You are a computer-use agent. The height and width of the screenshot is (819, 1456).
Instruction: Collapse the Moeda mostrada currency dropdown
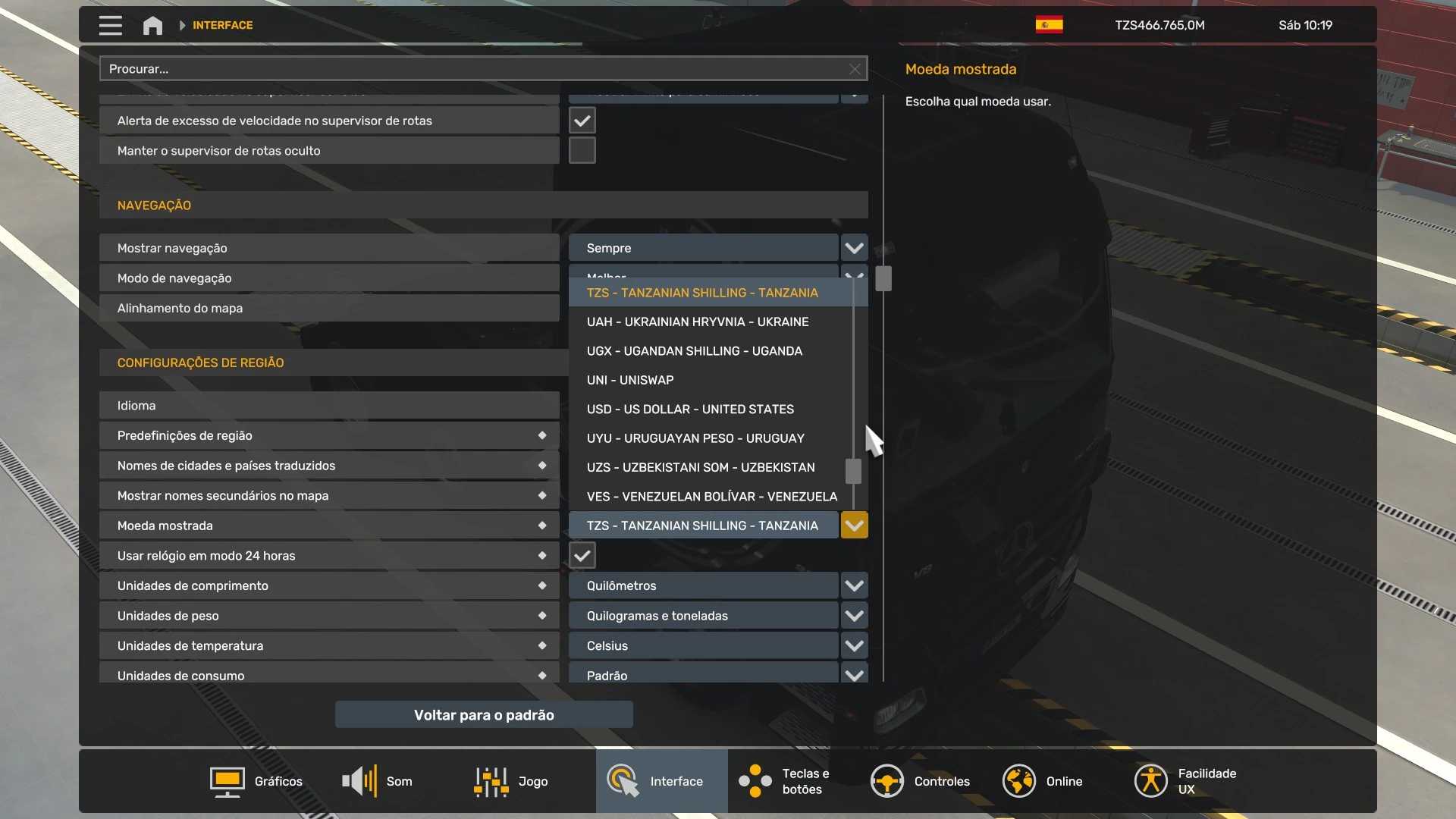(854, 526)
